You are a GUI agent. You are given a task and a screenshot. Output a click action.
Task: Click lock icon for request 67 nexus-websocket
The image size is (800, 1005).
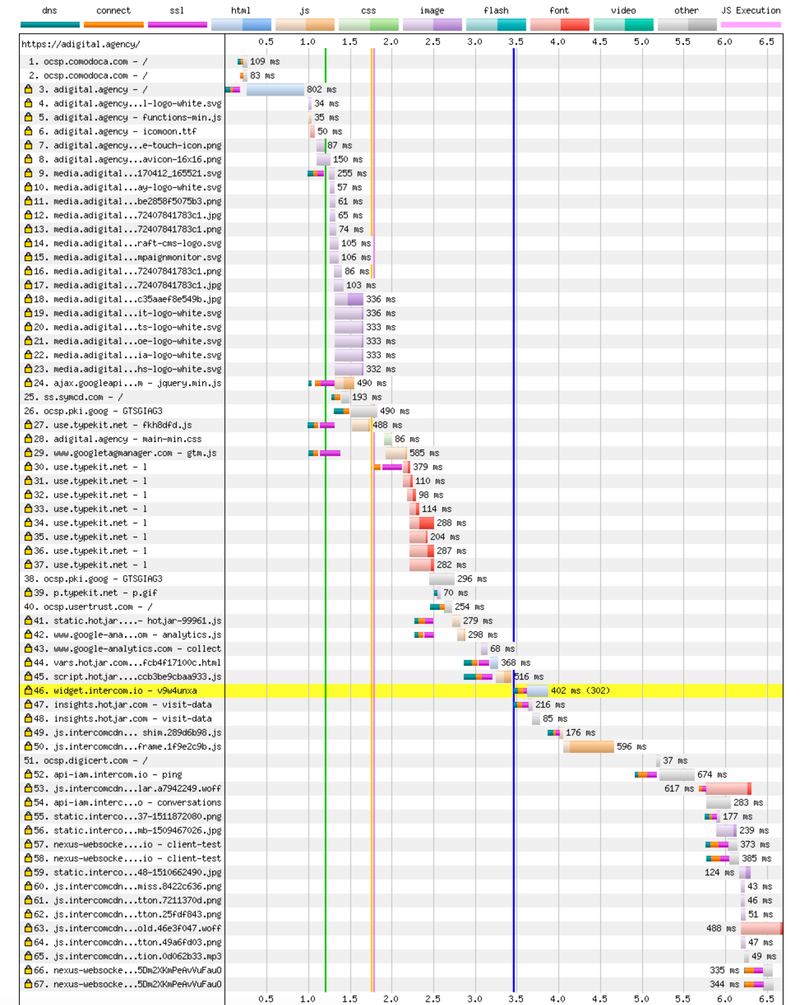click(x=28, y=984)
